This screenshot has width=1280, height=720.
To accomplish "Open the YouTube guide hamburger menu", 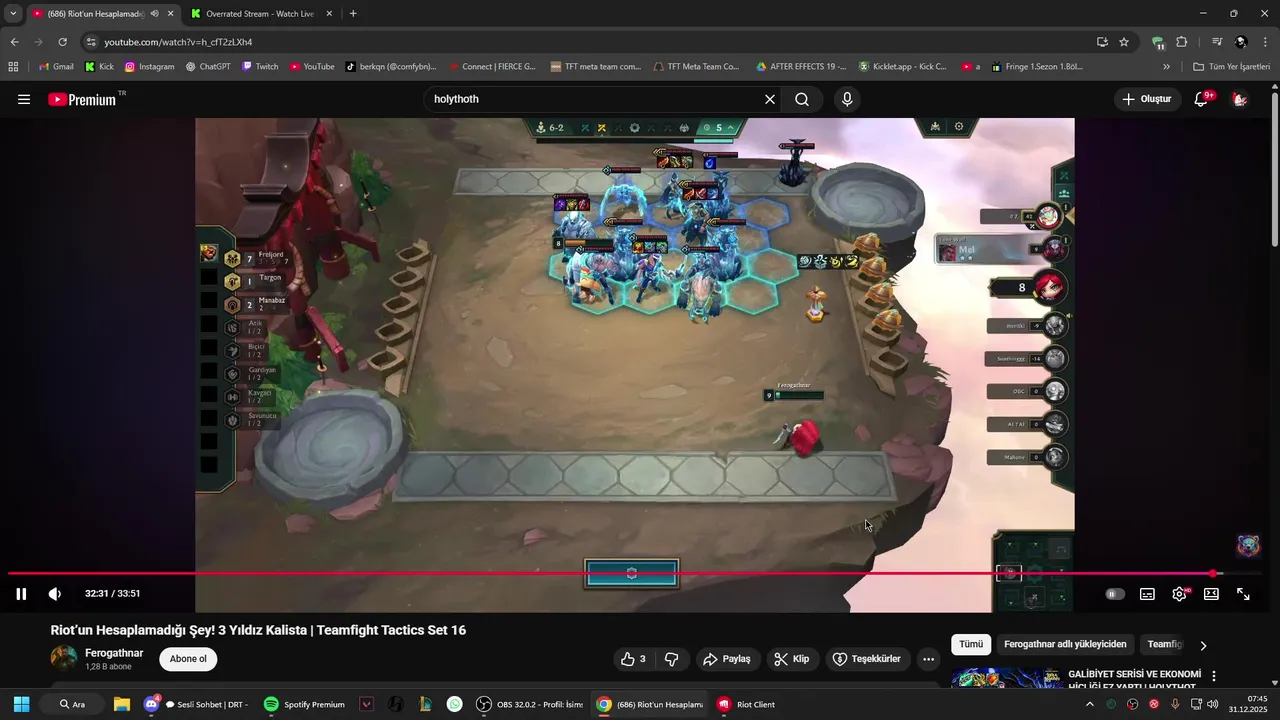I will click(x=24, y=99).
